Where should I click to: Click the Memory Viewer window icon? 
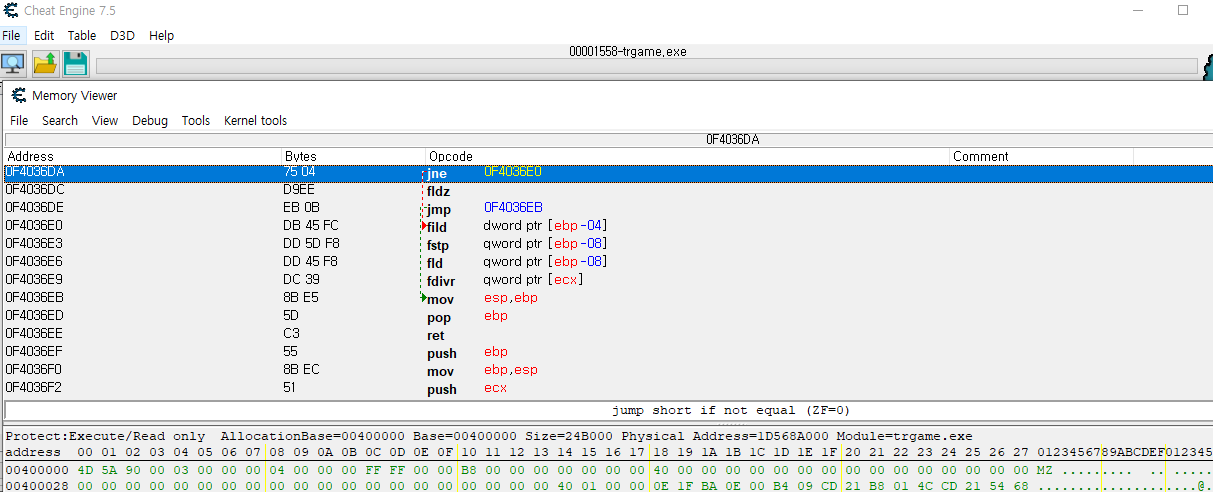pyautogui.click(x=18, y=96)
